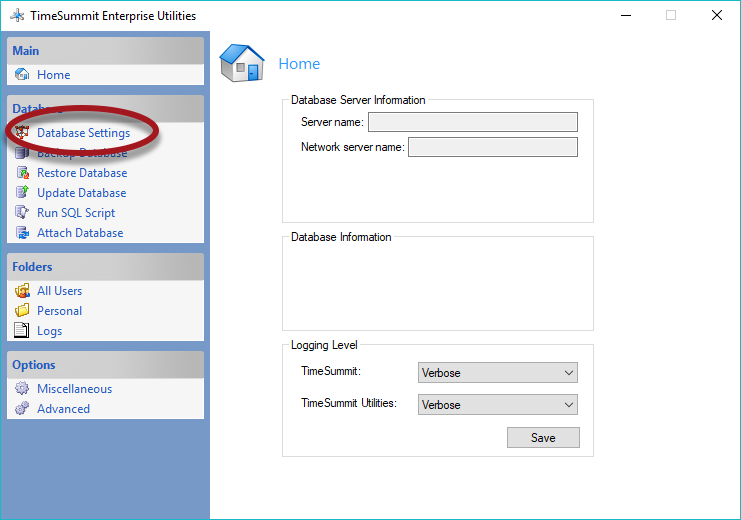Minimize the TimeSummit Enterprise Utilities window

[626, 15]
